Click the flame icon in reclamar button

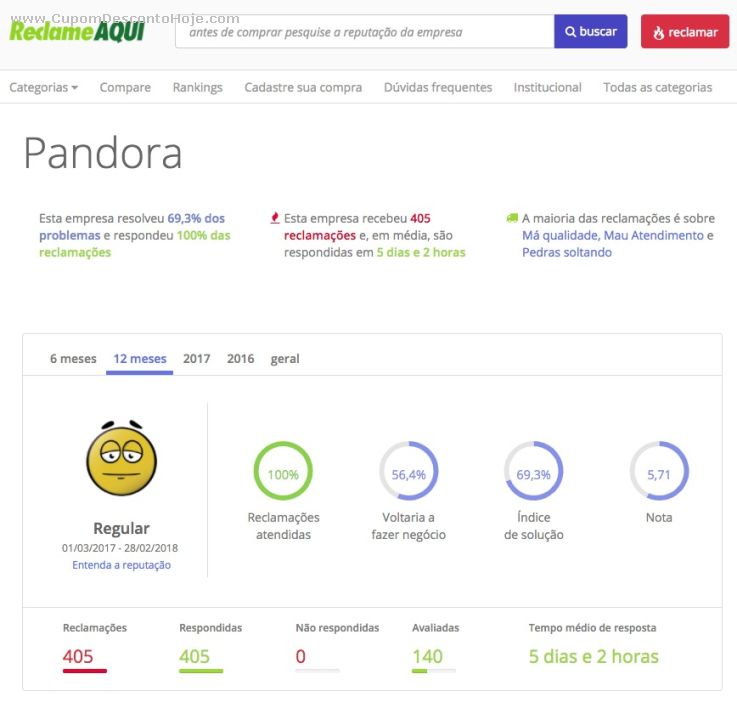click(659, 32)
